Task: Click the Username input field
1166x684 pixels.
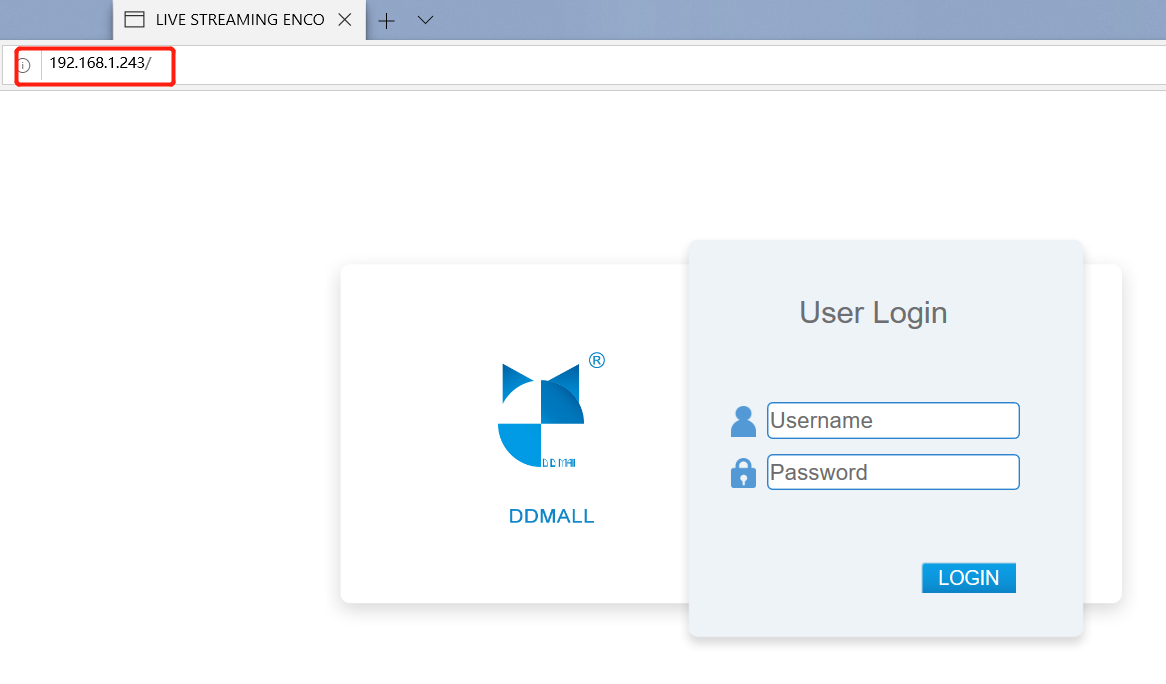Action: 893,421
